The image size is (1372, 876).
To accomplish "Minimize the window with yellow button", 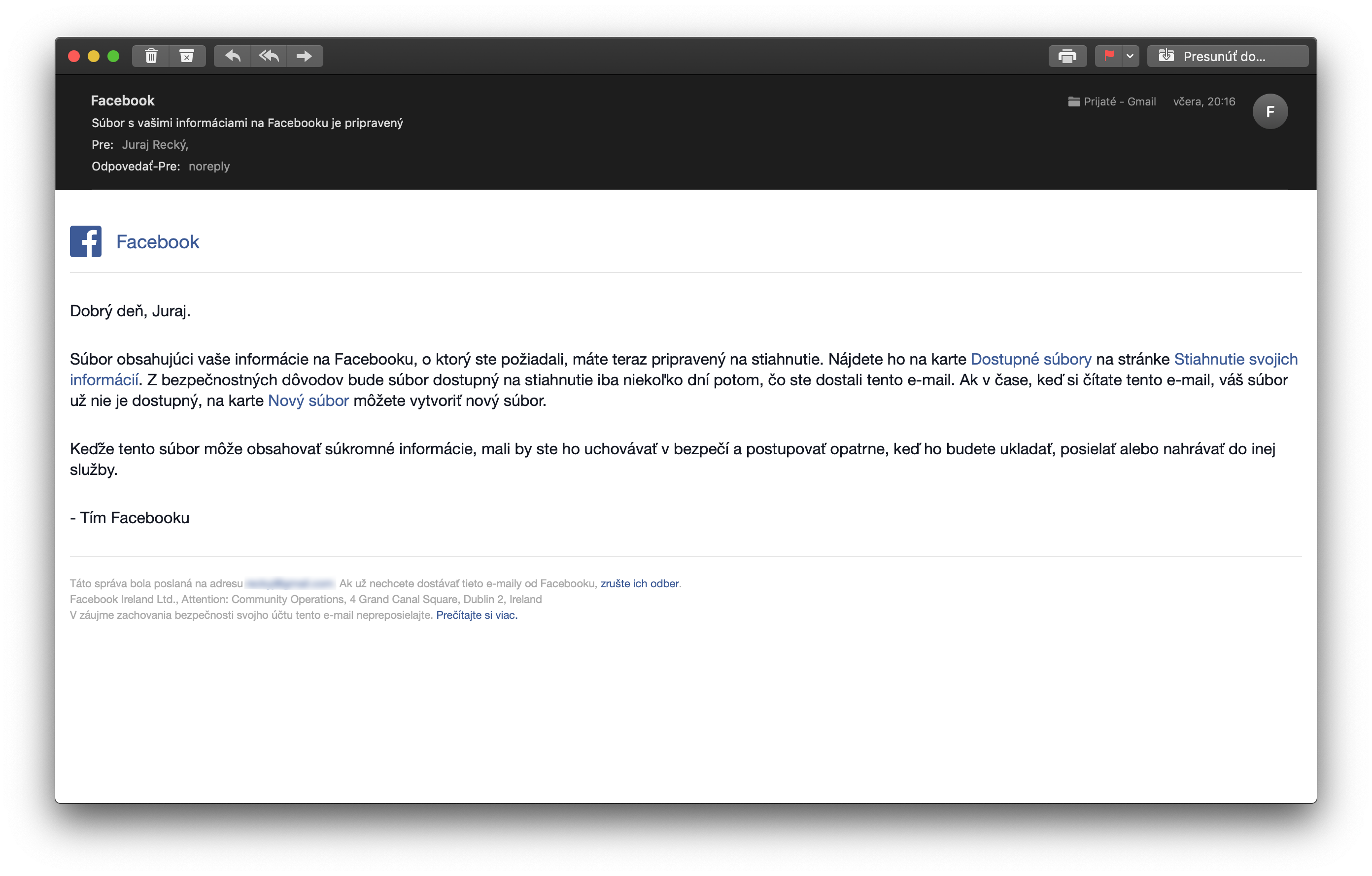I will tap(94, 56).
